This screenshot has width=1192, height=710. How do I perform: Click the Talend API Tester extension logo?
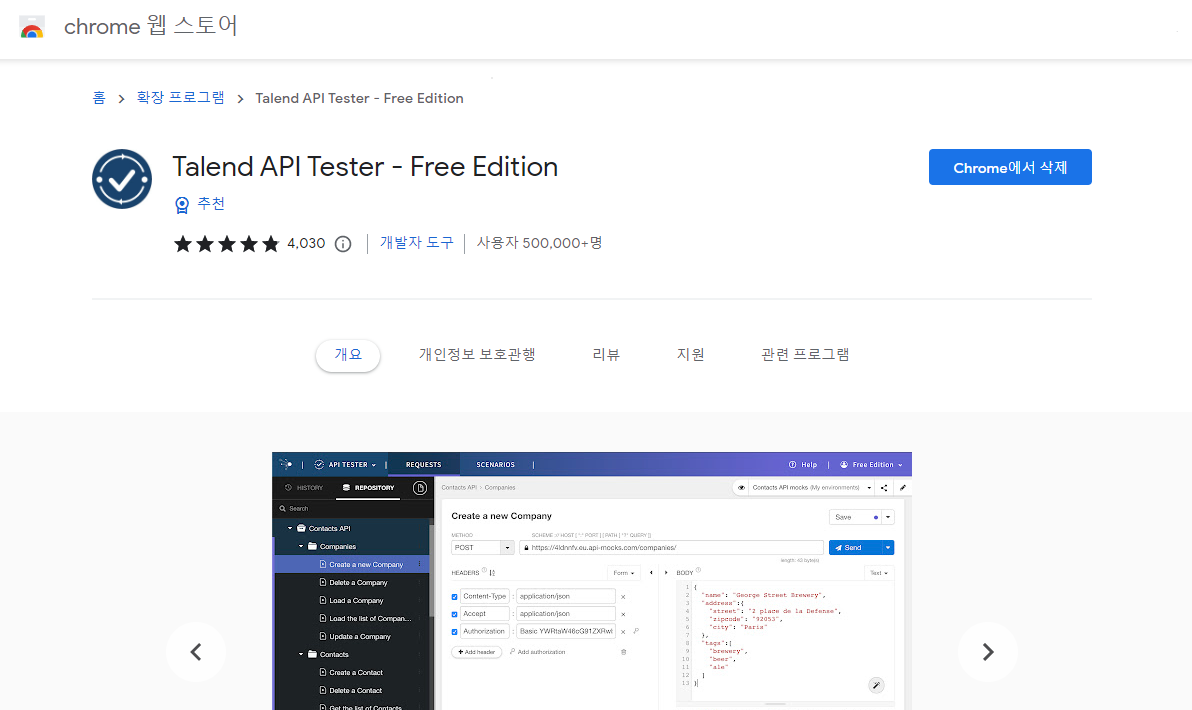click(x=122, y=179)
